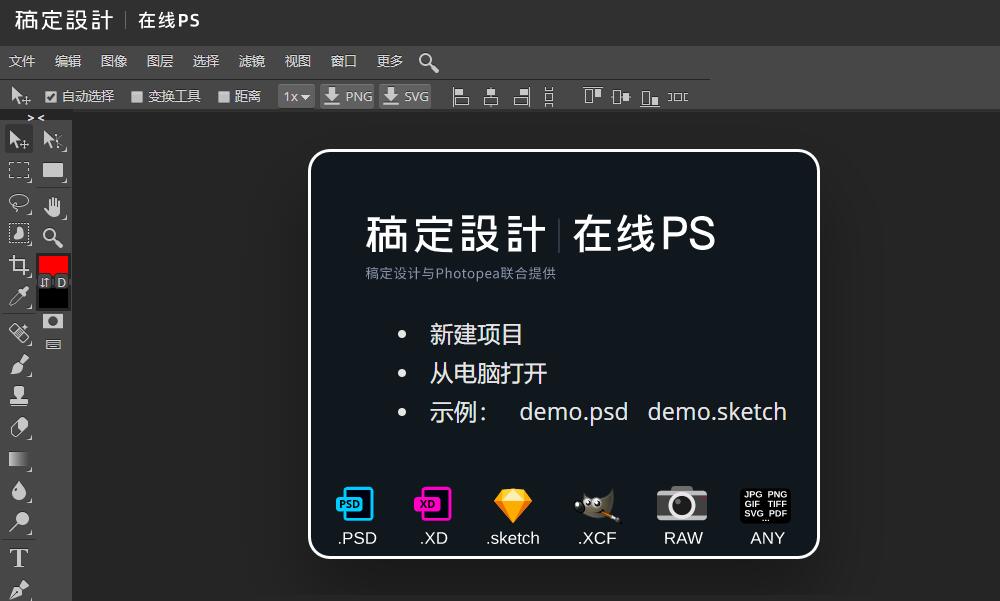Screen dimensions: 1000x601
Task: Enable the 变换工具 checkbox
Action: pos(136,97)
